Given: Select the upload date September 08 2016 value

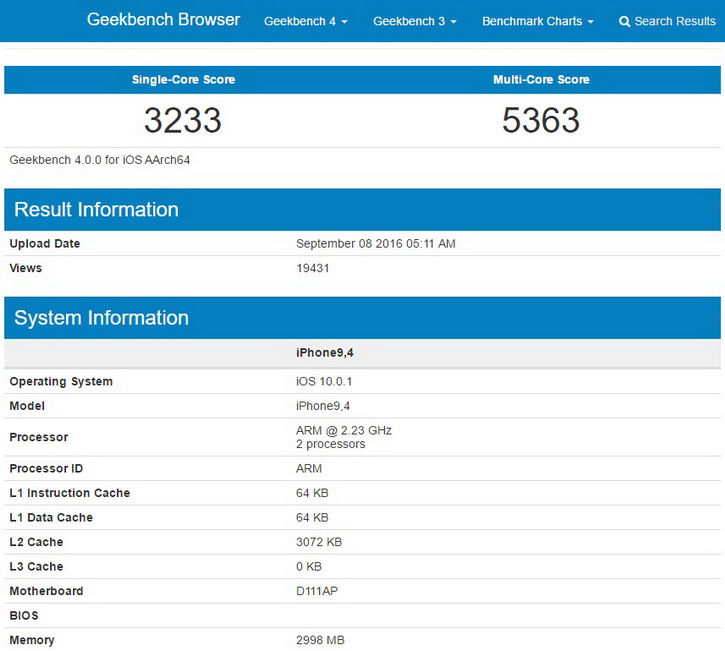Looking at the screenshot, I should tap(375, 244).
